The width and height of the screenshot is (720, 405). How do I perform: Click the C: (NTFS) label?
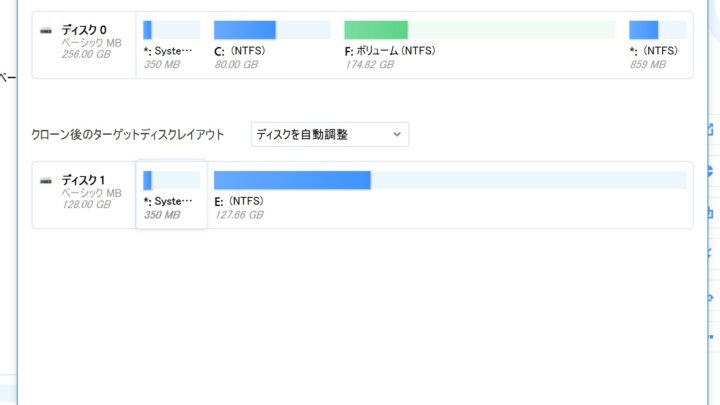[x=239, y=51]
